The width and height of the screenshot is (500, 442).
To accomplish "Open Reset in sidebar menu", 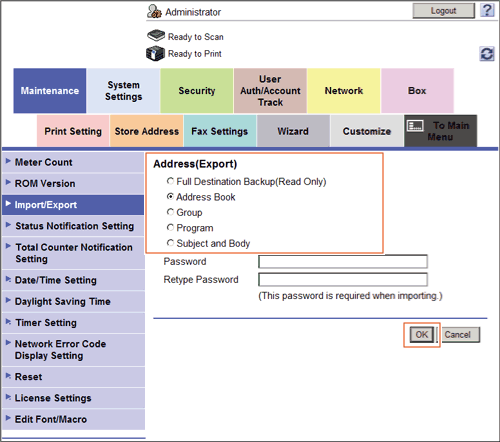I will [73, 377].
